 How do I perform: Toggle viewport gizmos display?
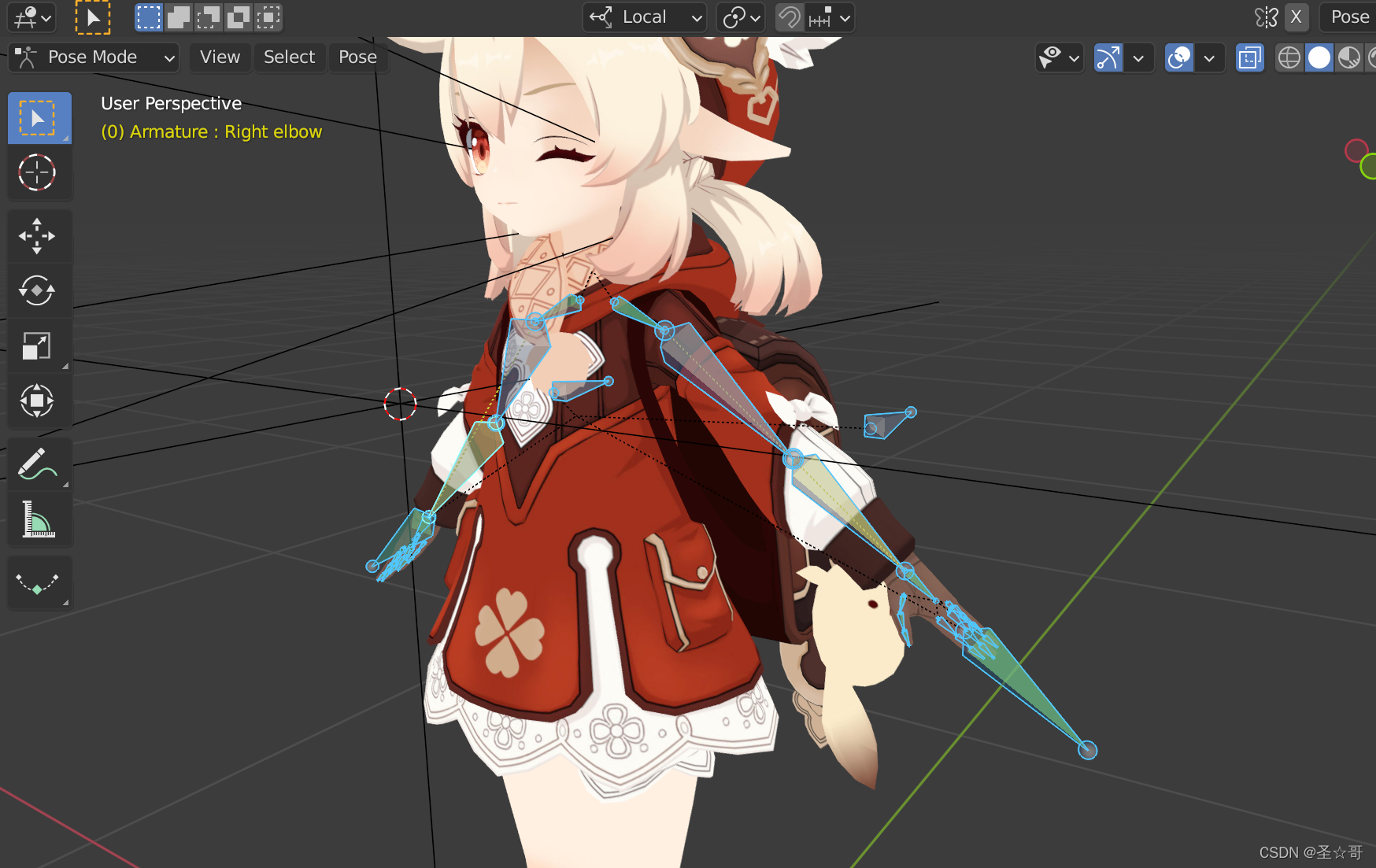coord(1108,57)
